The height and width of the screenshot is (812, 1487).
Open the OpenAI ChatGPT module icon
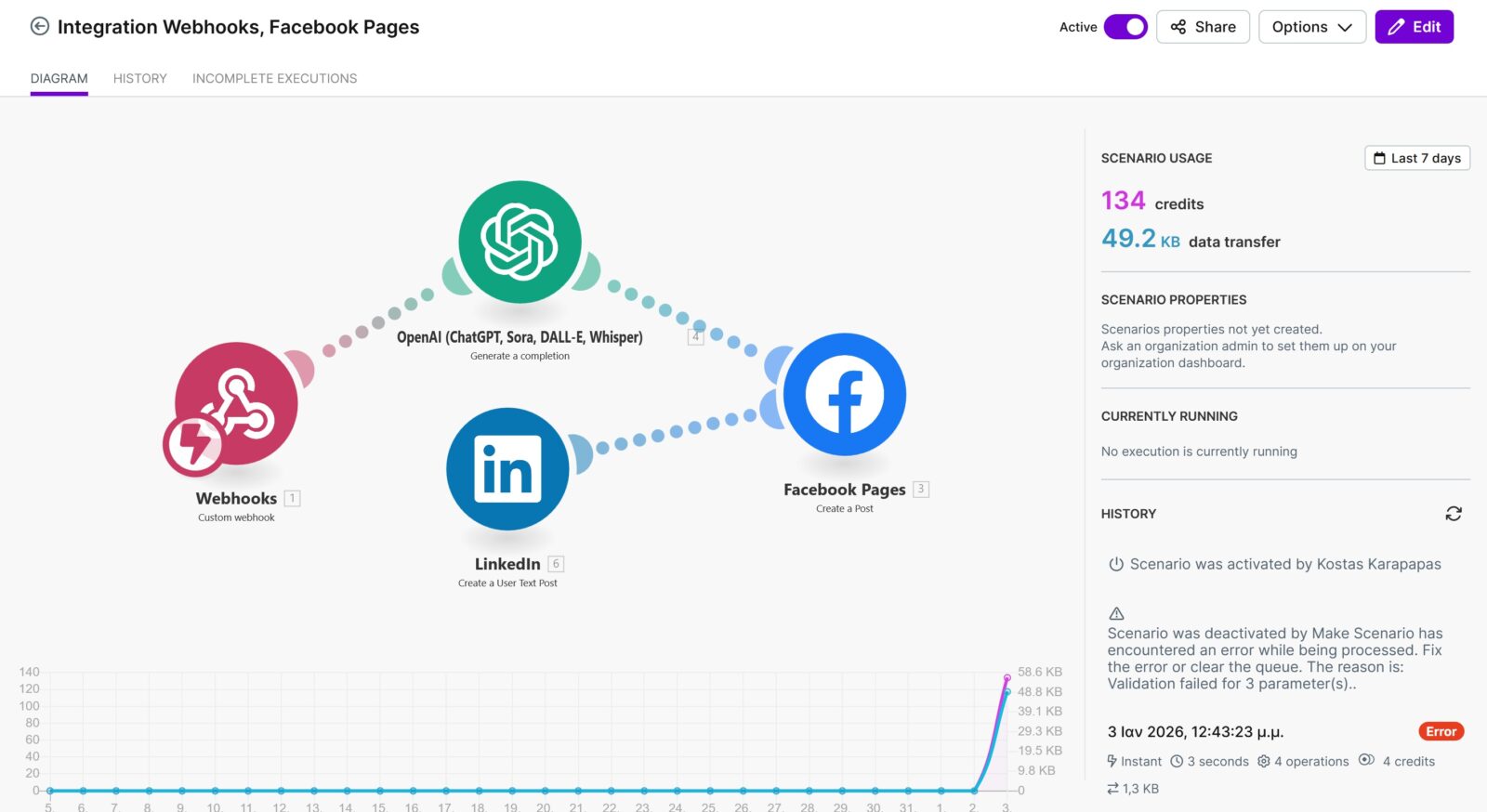click(520, 242)
